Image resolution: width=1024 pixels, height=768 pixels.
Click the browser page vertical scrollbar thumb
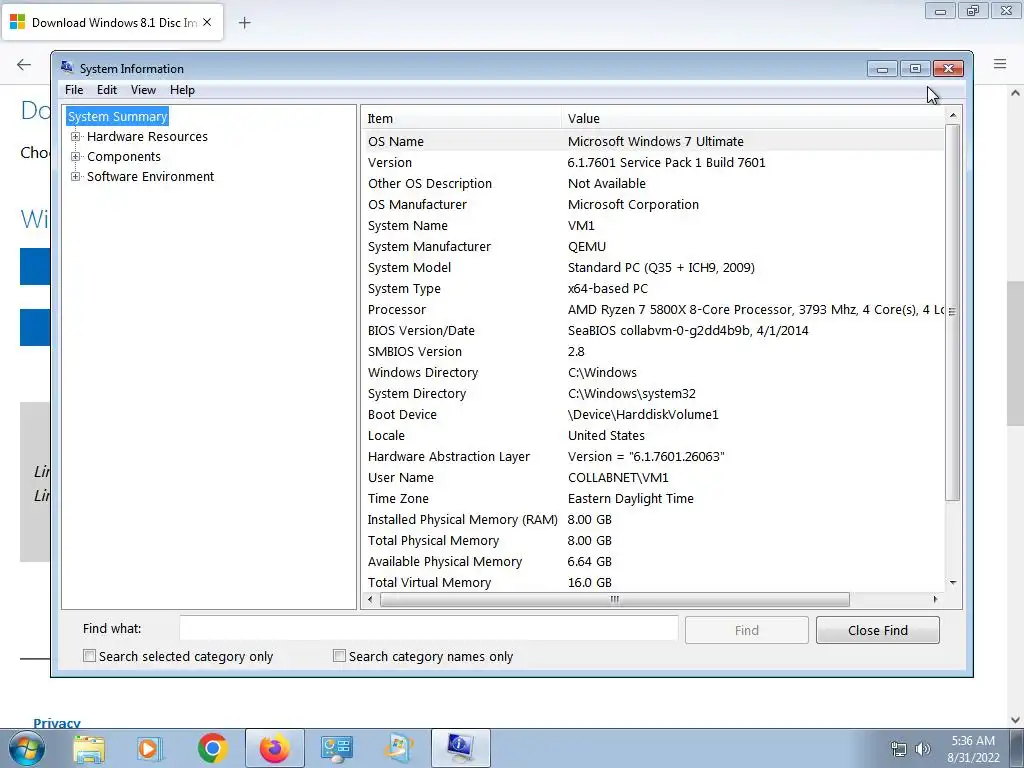[x=1015, y=353]
